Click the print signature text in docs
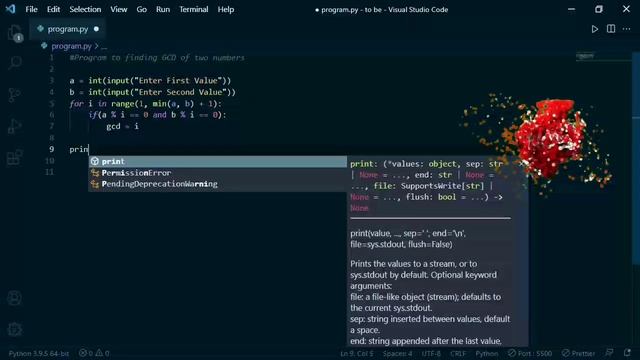640x360 pixels. click(427, 186)
